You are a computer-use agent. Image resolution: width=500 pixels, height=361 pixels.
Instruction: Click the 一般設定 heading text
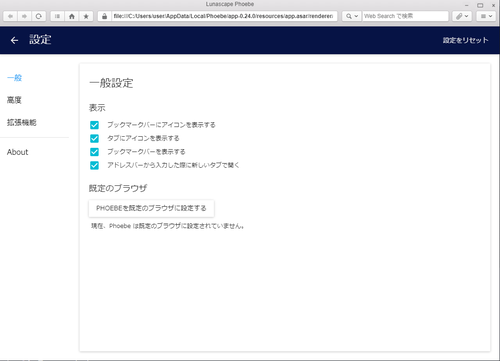[111, 83]
